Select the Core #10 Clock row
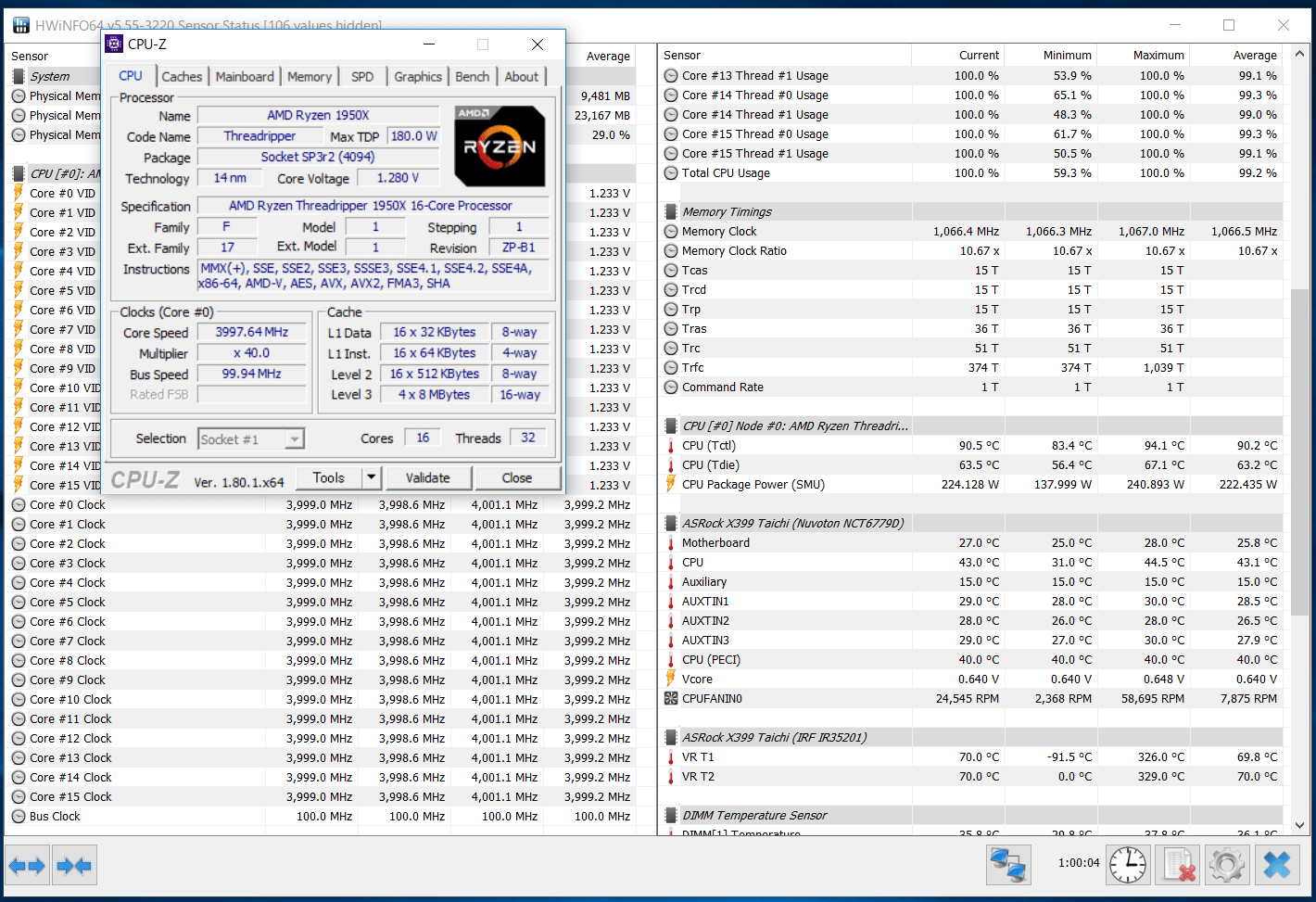This screenshot has height=902, width=1316. point(322,700)
